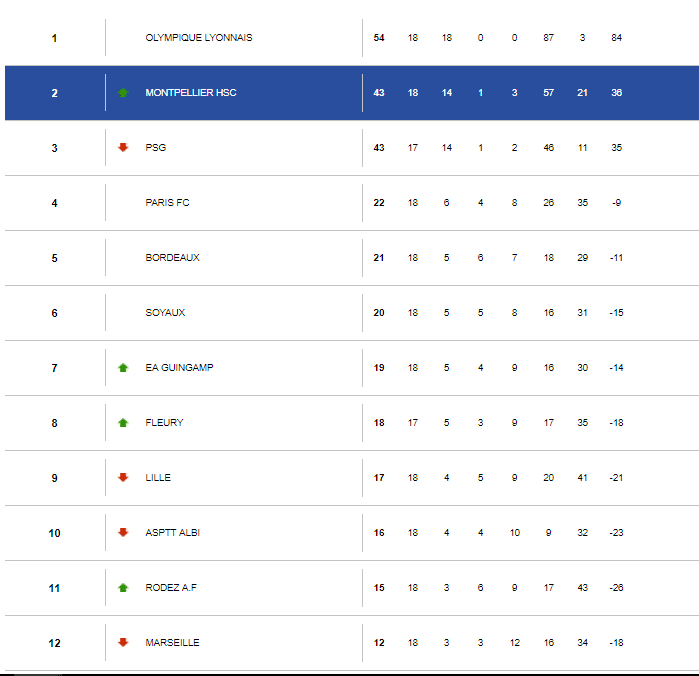699x676 pixels.
Task: Click the green up arrow beside Montpellier HSC
Action: tap(123, 93)
